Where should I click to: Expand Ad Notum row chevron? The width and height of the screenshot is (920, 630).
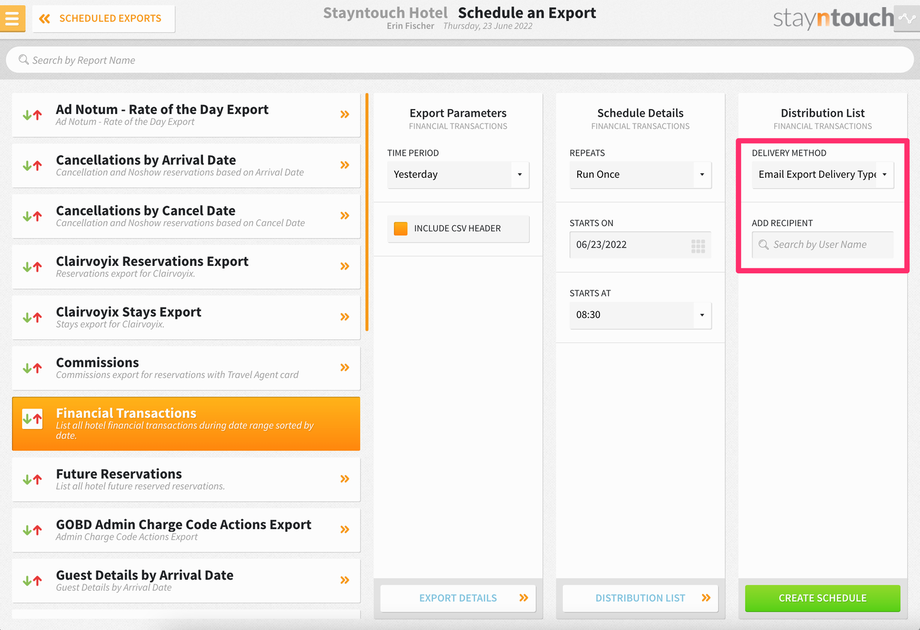pyautogui.click(x=345, y=114)
